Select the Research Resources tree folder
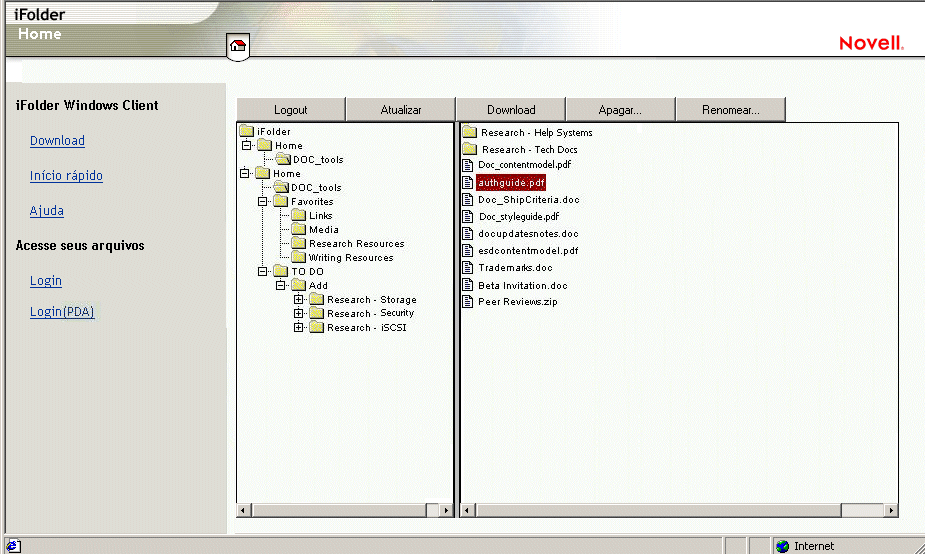The image size is (925, 554). coord(356,243)
